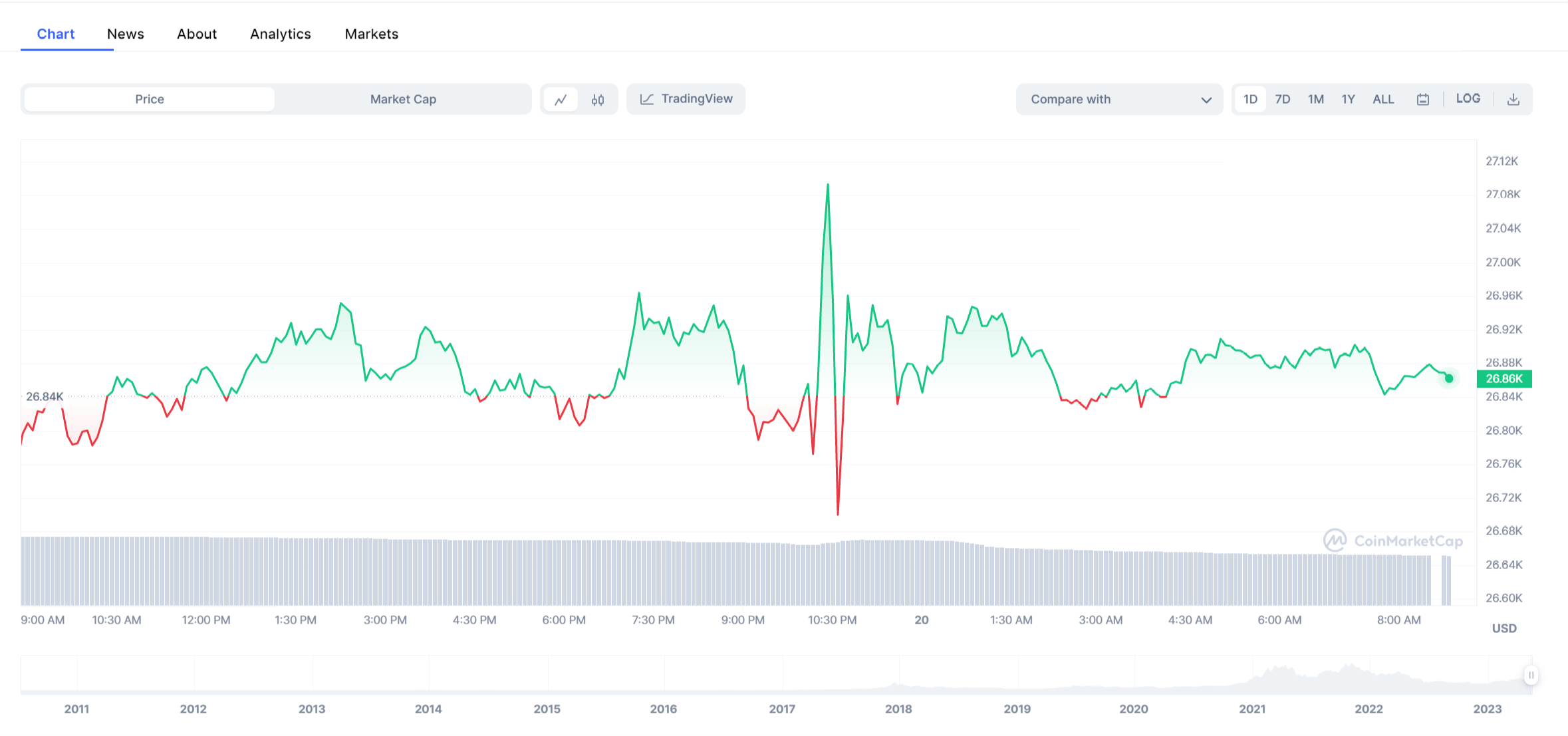Click 2017 on the history timeline
Viewport: 1568px width, 736px height.
[x=782, y=709]
